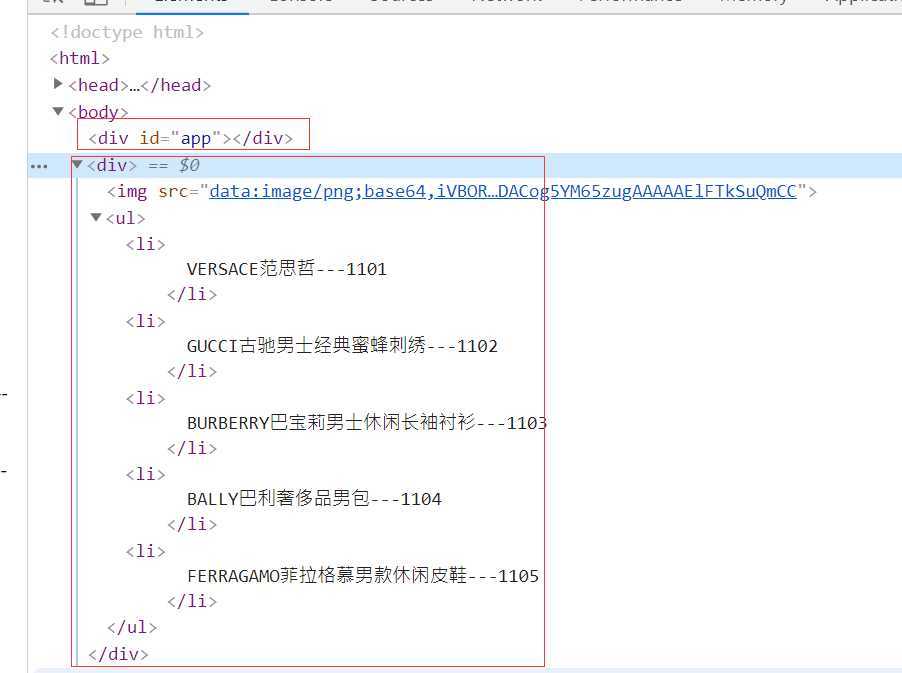Open the base64 image data link
The image size is (902, 673).
(x=503, y=191)
